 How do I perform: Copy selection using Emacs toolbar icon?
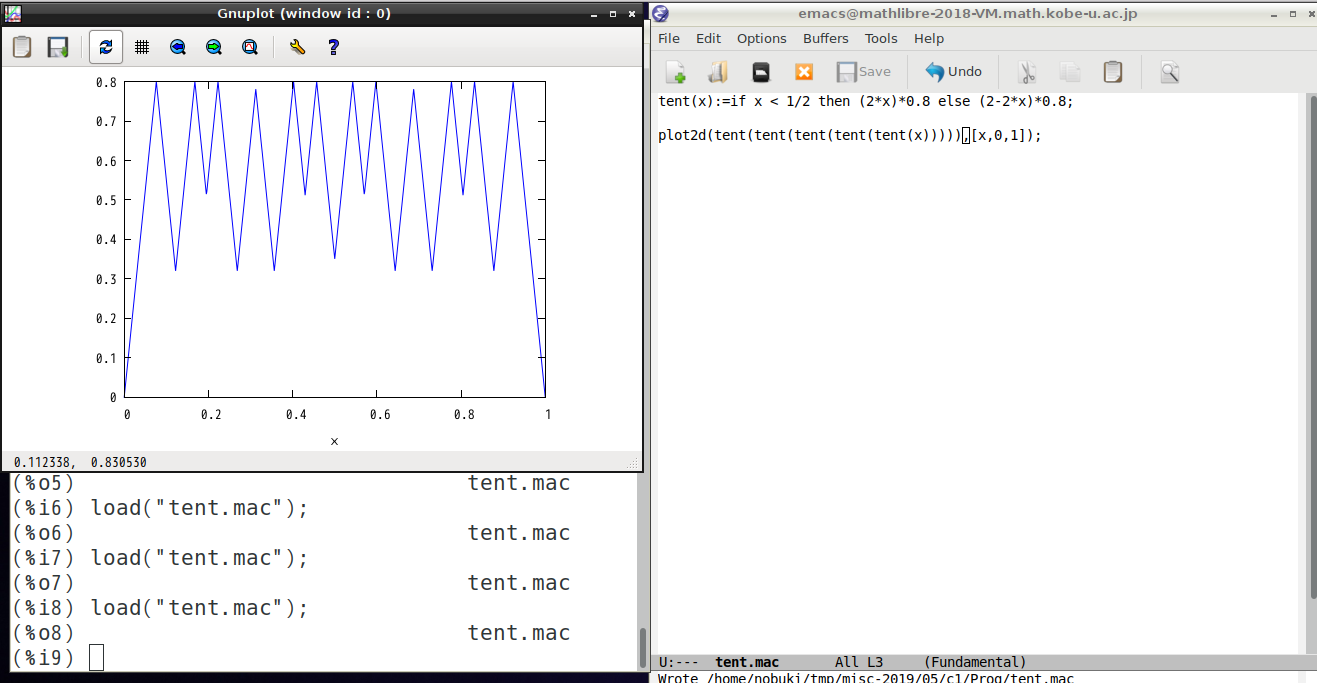[1070, 72]
